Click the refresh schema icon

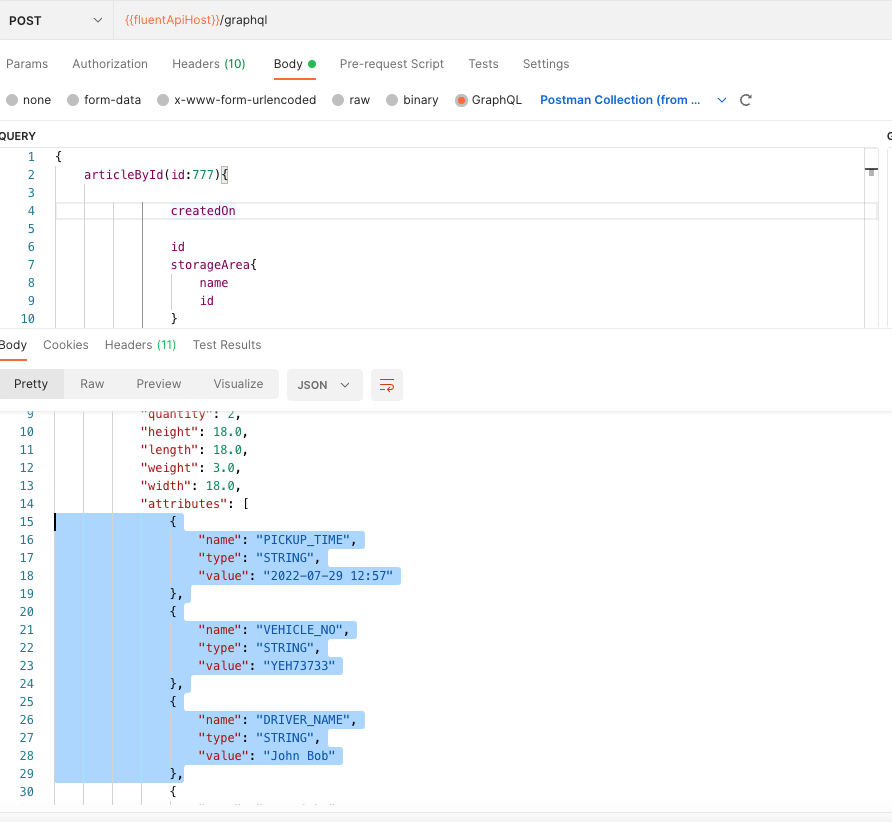pos(745,100)
